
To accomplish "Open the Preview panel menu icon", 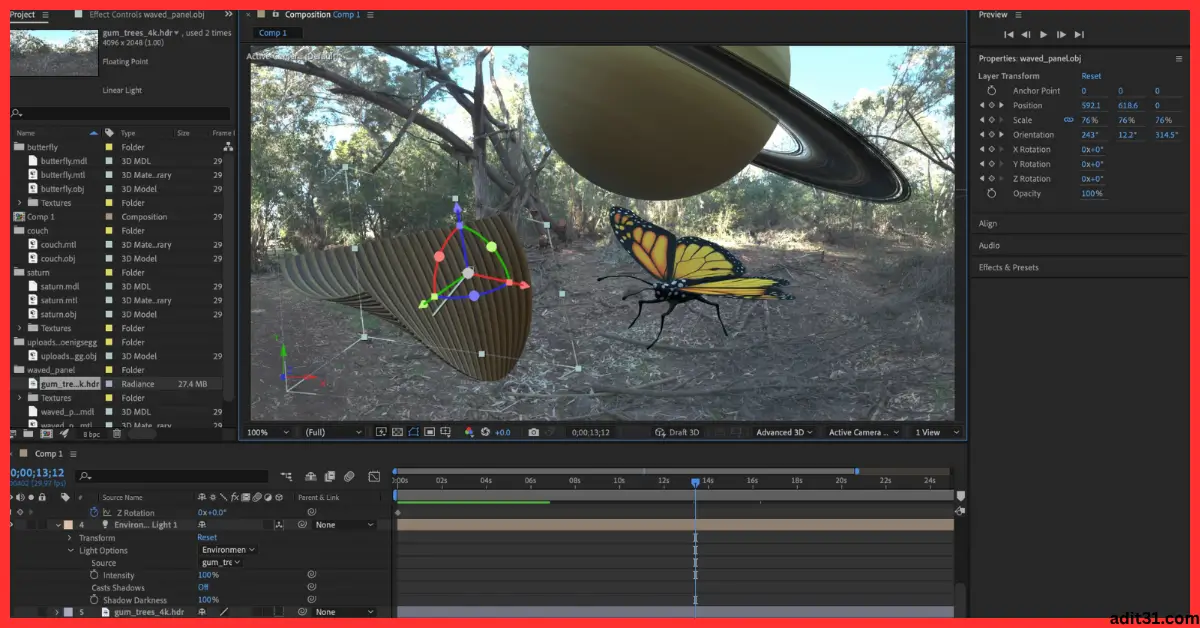I will click(1019, 15).
